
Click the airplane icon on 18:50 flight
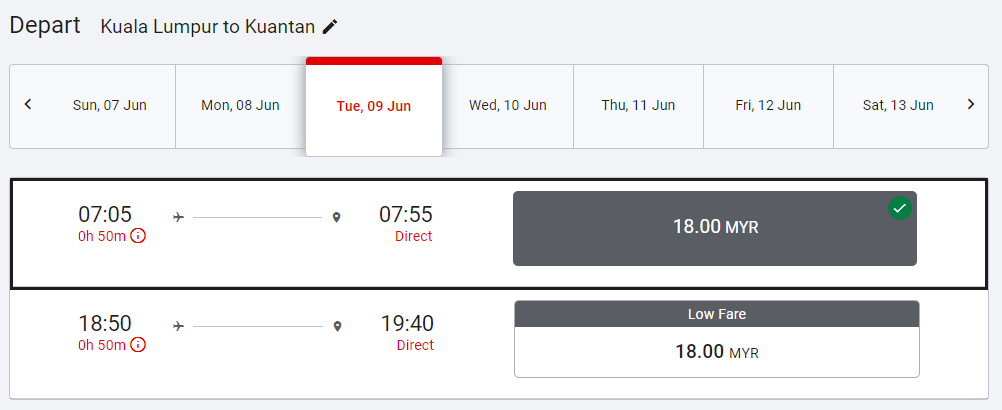179,326
